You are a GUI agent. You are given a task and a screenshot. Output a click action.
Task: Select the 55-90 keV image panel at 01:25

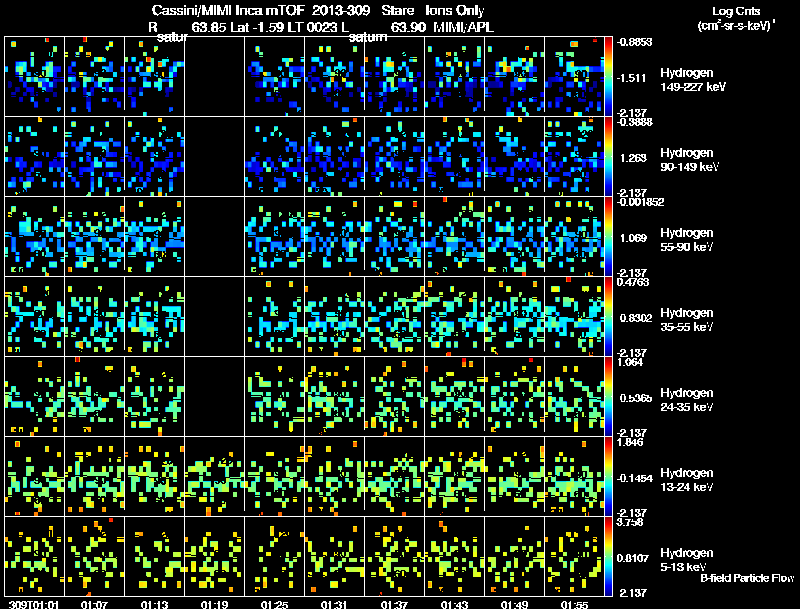coord(274,236)
